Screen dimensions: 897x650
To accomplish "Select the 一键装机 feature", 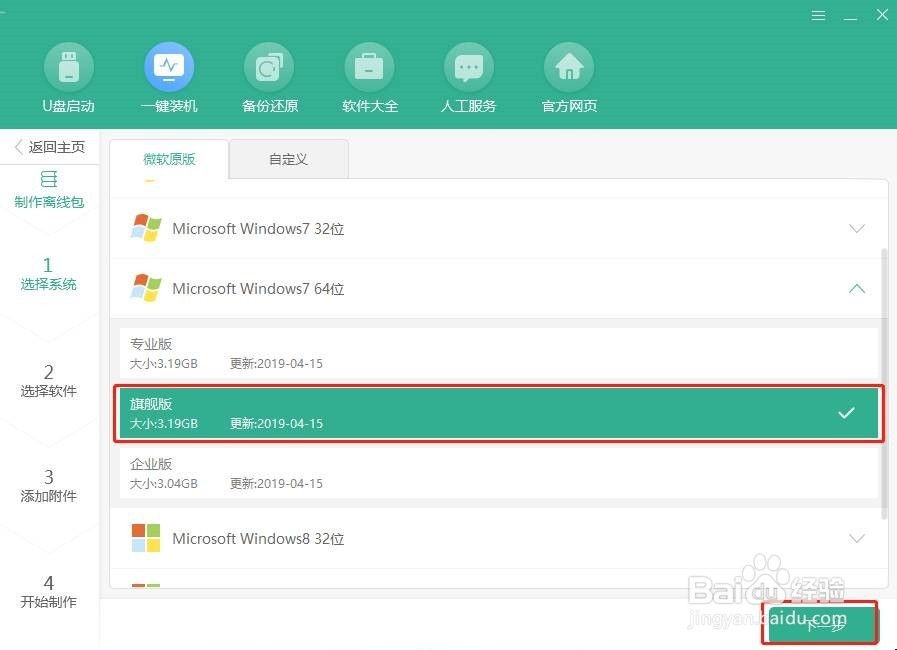I will (168, 78).
